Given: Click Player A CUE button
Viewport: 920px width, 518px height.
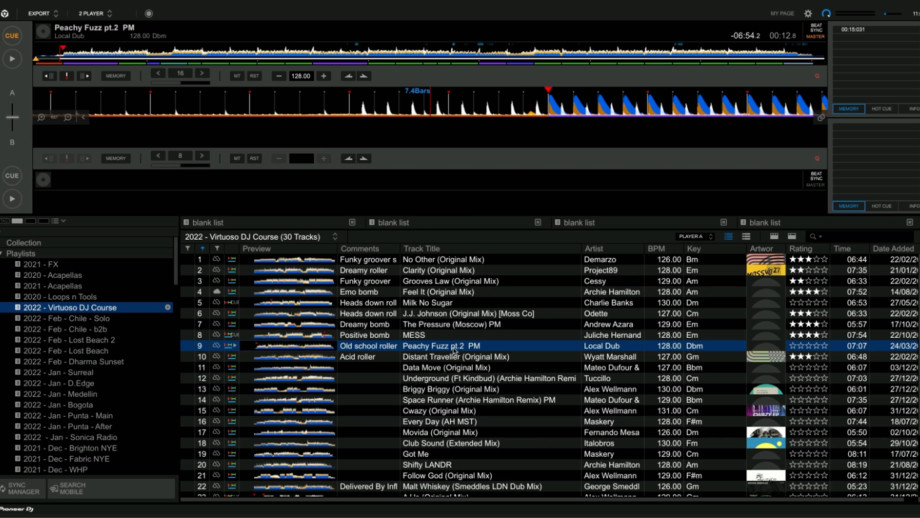Looking at the screenshot, I should tap(12, 36).
